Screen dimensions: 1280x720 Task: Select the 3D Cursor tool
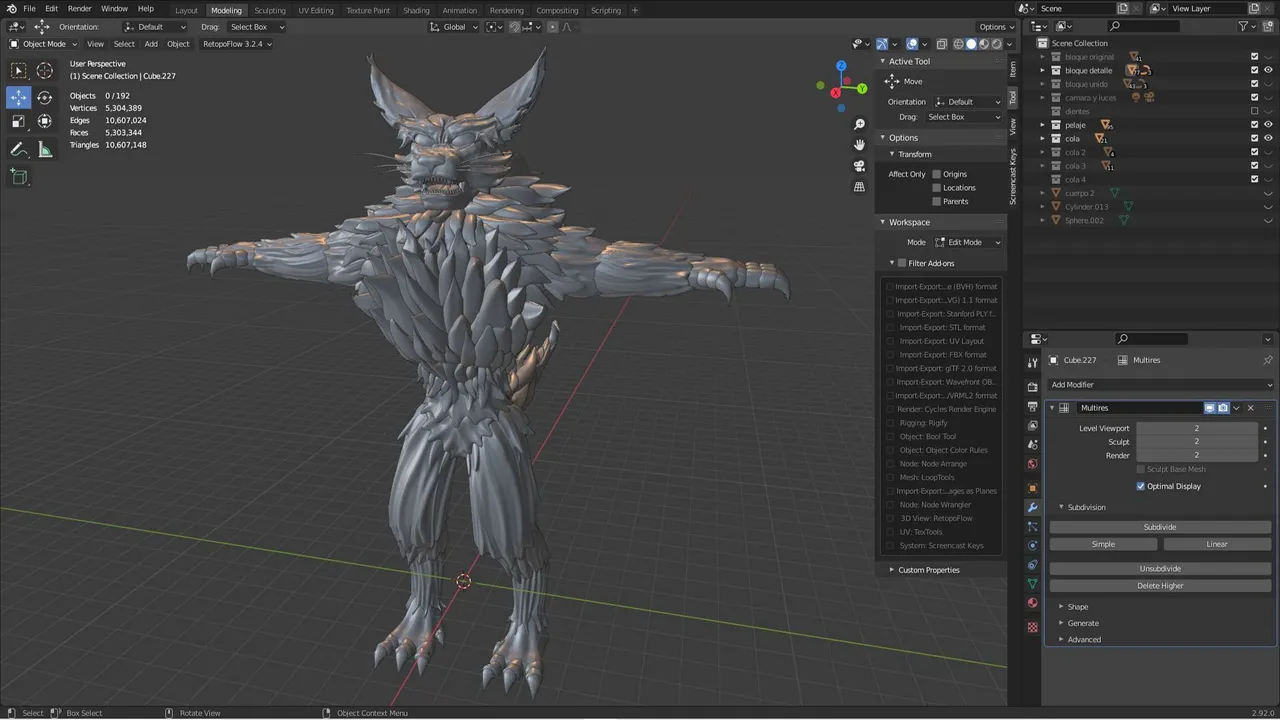pos(45,70)
